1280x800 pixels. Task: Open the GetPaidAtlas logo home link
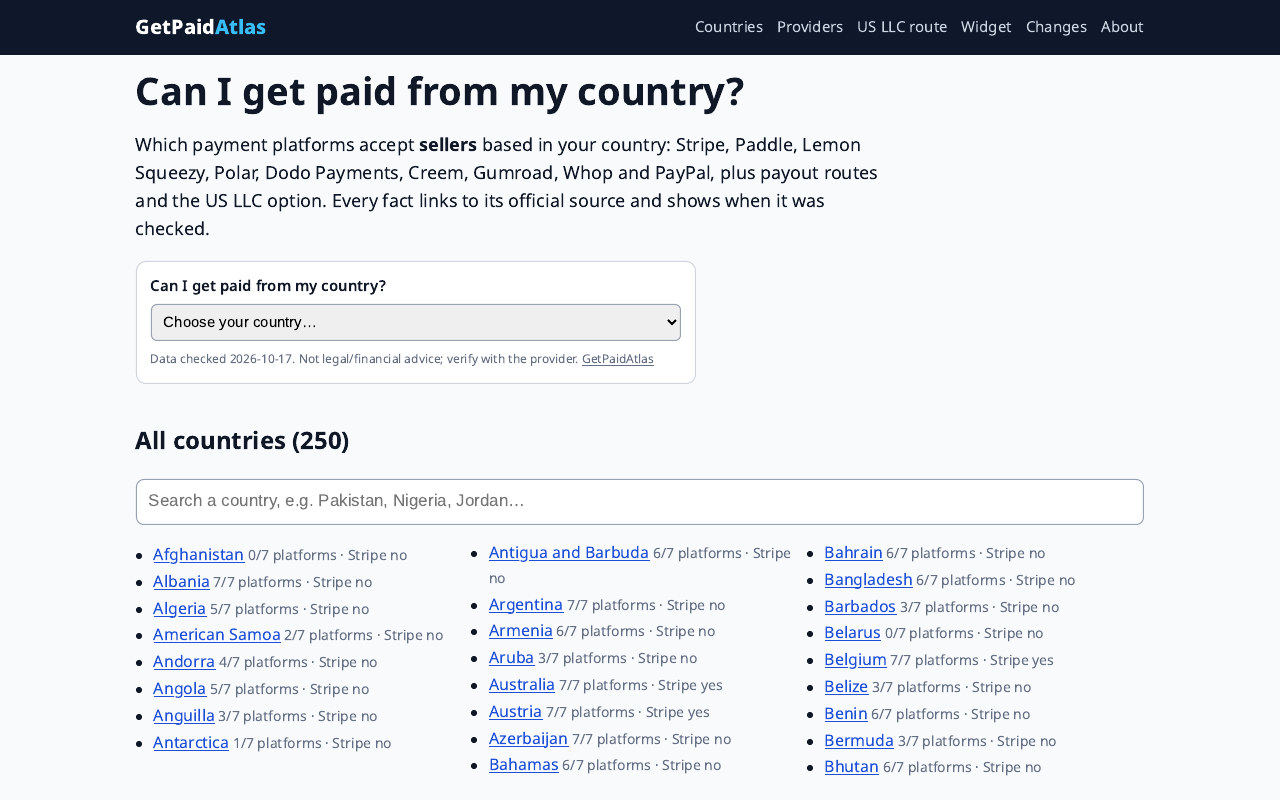click(x=200, y=27)
